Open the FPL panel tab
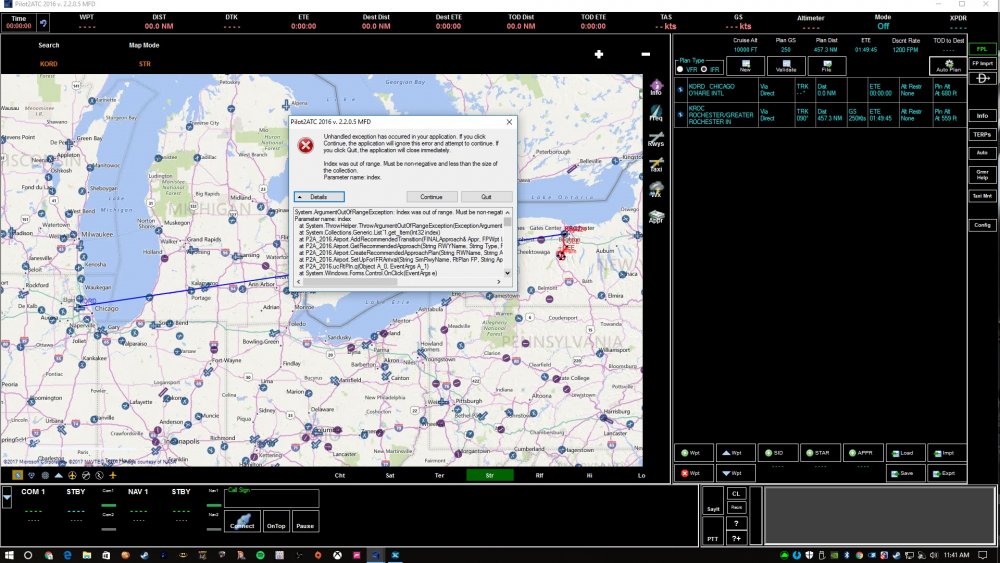Screen dimensions: 1000x563 pyautogui.click(x=982, y=49)
